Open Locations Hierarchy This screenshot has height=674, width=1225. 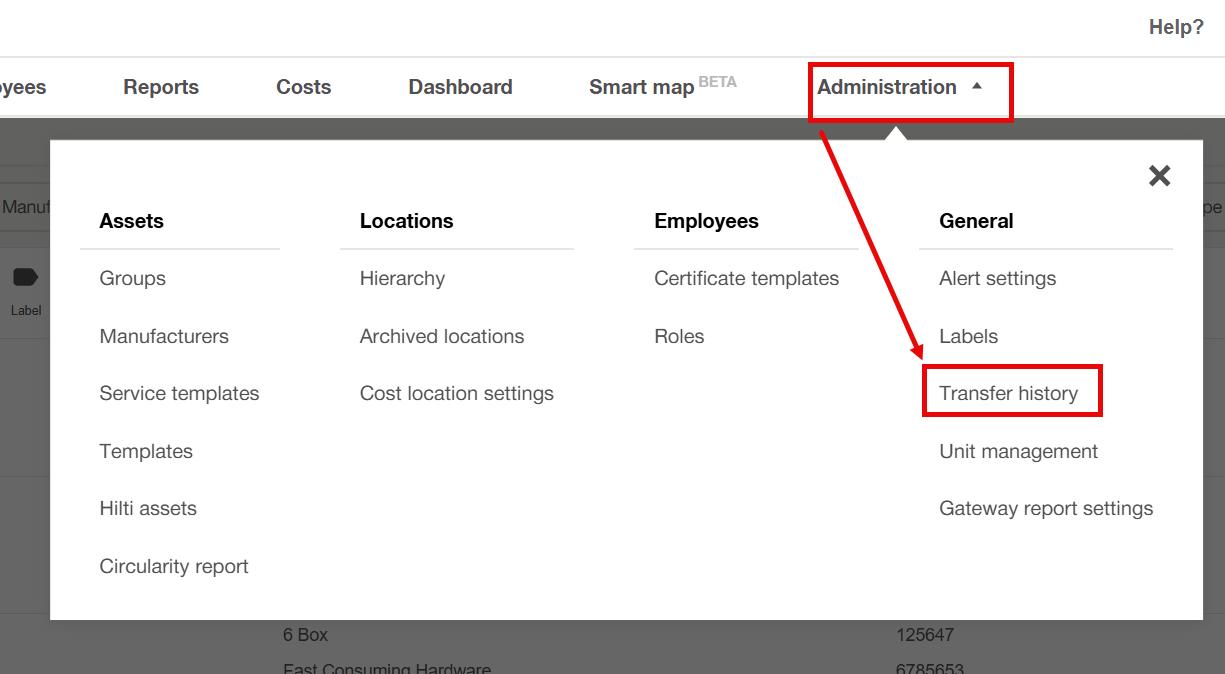pos(402,279)
